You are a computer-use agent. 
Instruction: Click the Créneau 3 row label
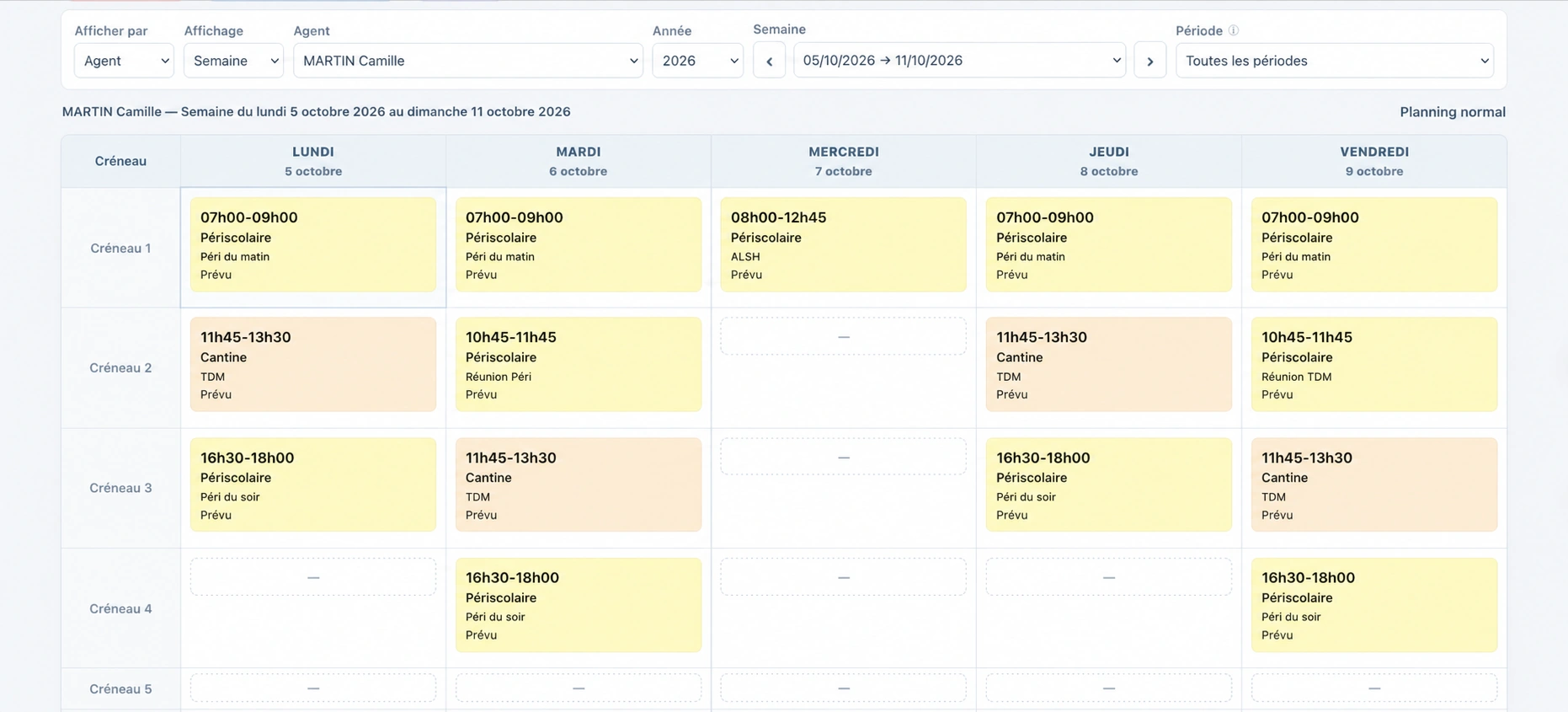click(120, 488)
